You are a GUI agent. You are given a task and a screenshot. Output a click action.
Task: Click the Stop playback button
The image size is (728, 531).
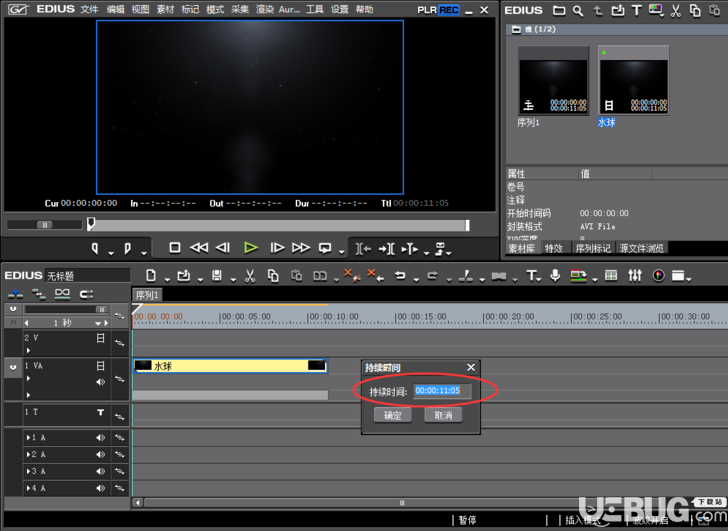(x=175, y=248)
